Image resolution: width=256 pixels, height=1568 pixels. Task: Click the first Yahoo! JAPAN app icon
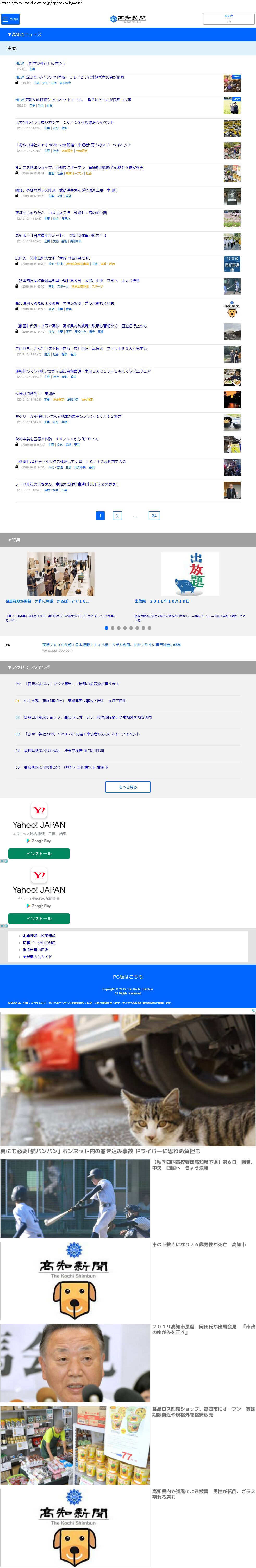pyautogui.click(x=39, y=810)
